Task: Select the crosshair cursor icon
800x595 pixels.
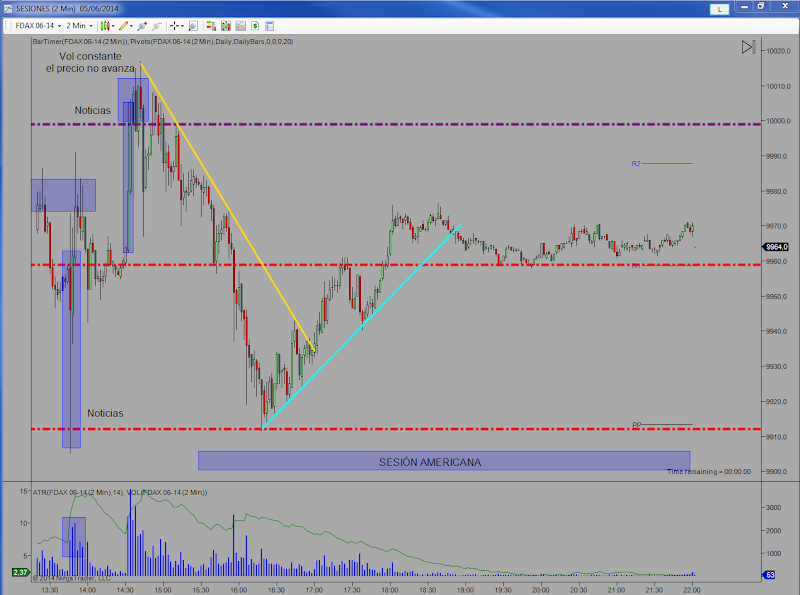Action: pos(174,26)
